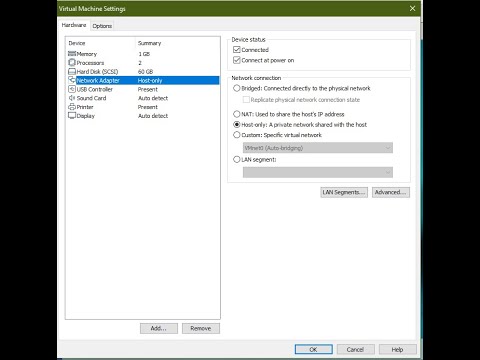480x360 pixels.
Task: Confirm settings with OK
Action: click(313, 349)
